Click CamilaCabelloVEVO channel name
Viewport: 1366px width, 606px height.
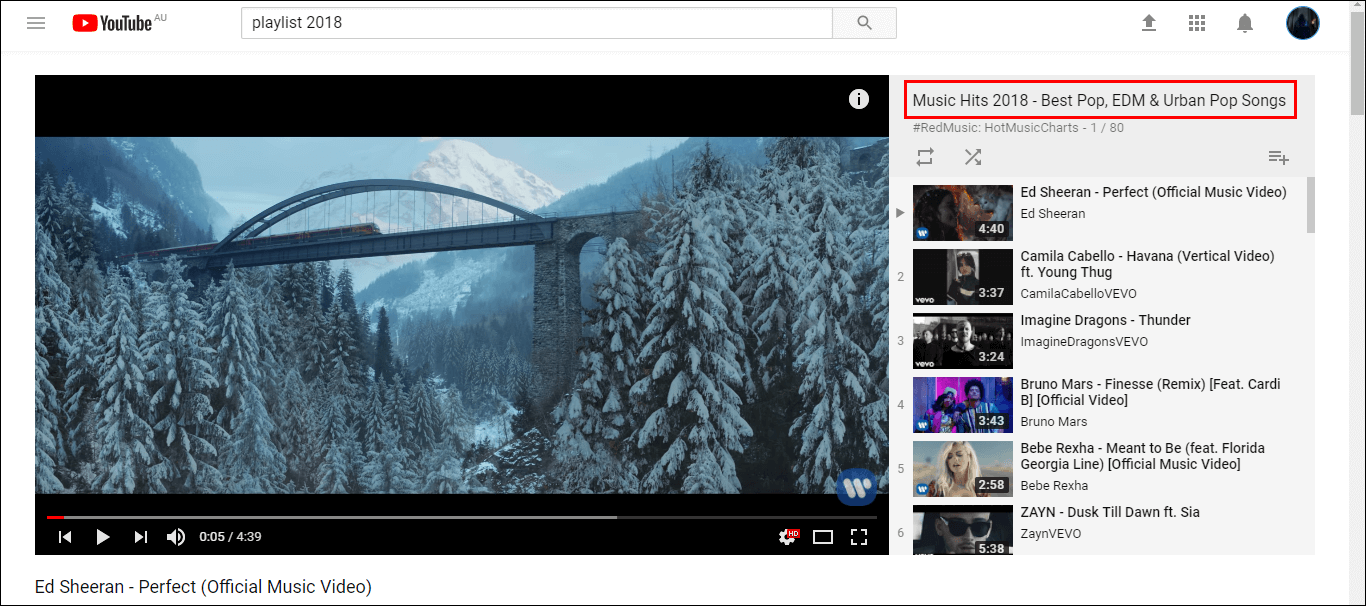pyautogui.click(x=1078, y=294)
